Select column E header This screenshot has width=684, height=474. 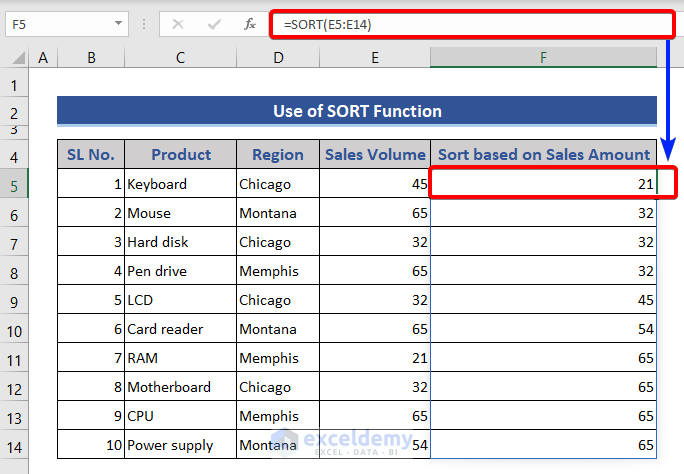(375, 58)
